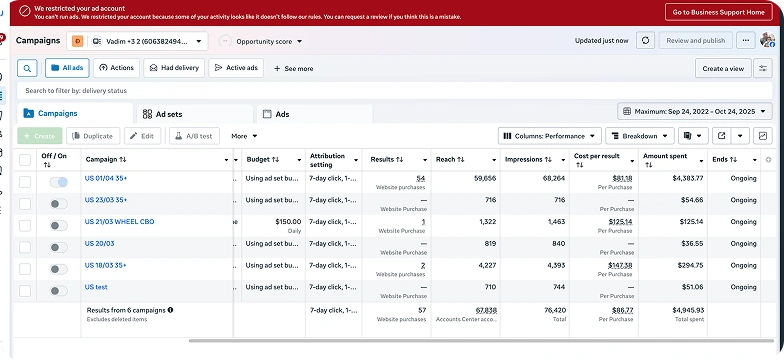Expand the Breakdown dropdown
Screen dimensions: 784x360
point(640,136)
